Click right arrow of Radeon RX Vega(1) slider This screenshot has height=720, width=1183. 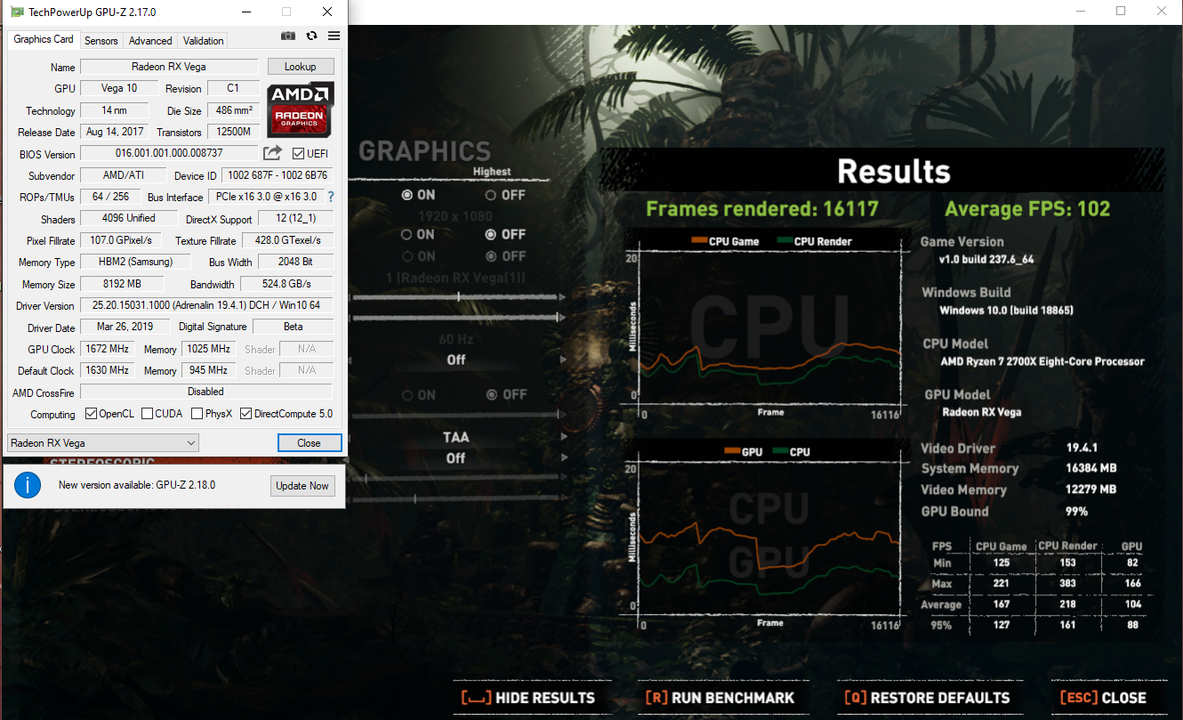click(562, 297)
